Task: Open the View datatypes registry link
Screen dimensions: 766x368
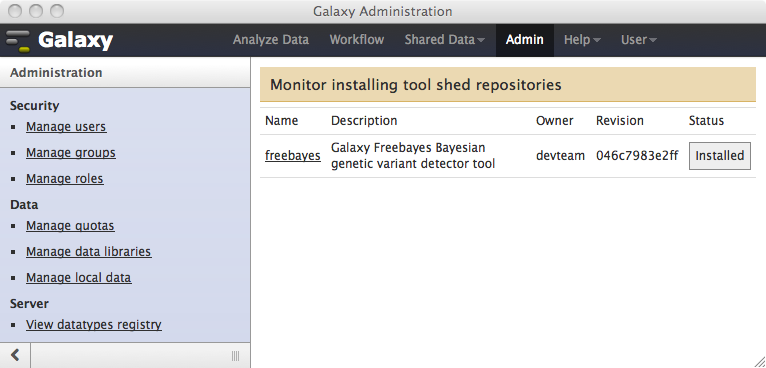Action: coord(94,325)
